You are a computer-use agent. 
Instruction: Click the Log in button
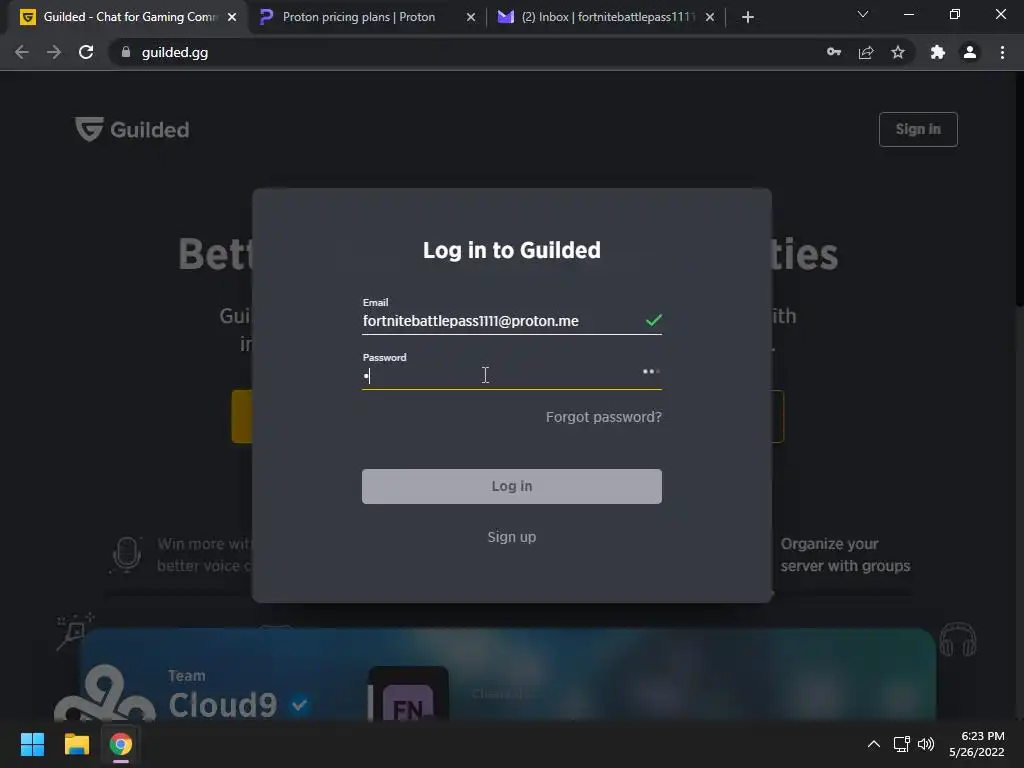pyautogui.click(x=512, y=487)
